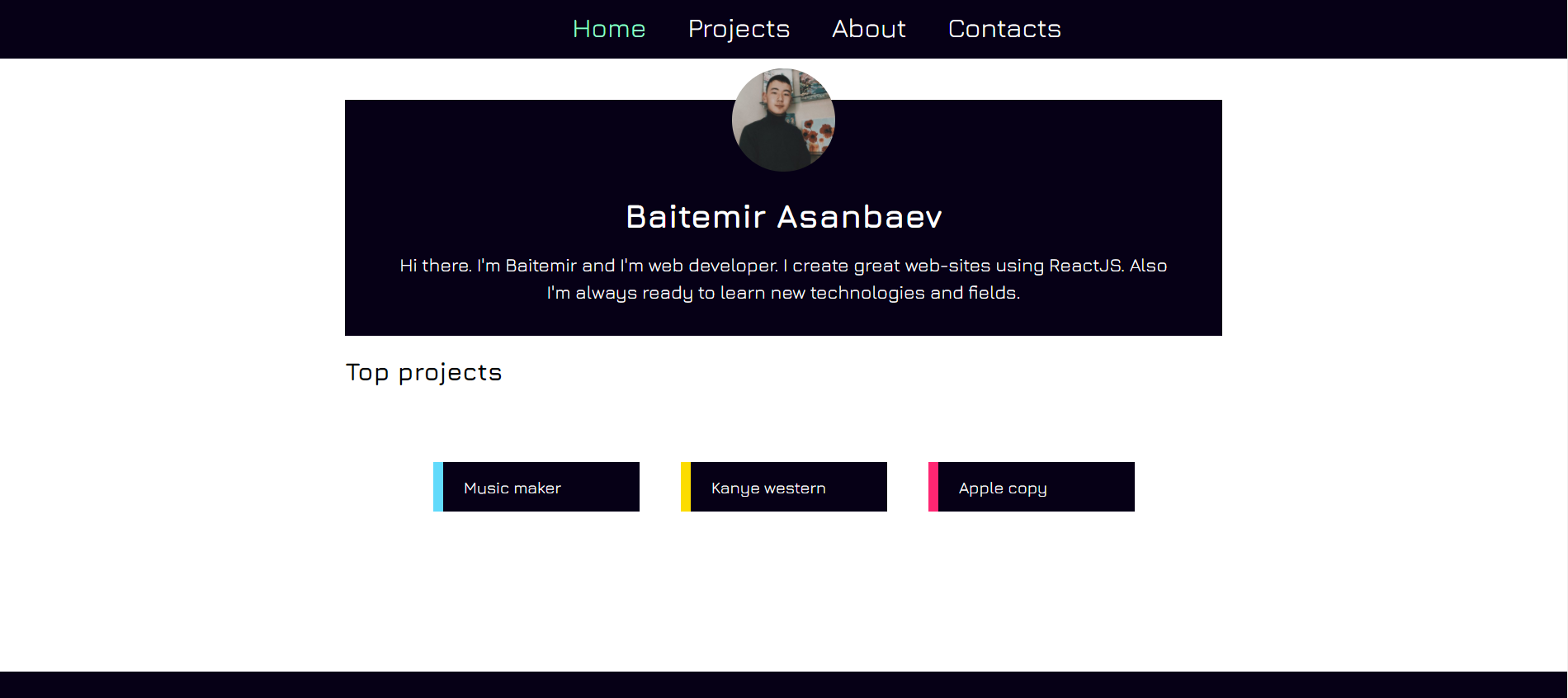Open the About navigation link

click(869, 29)
